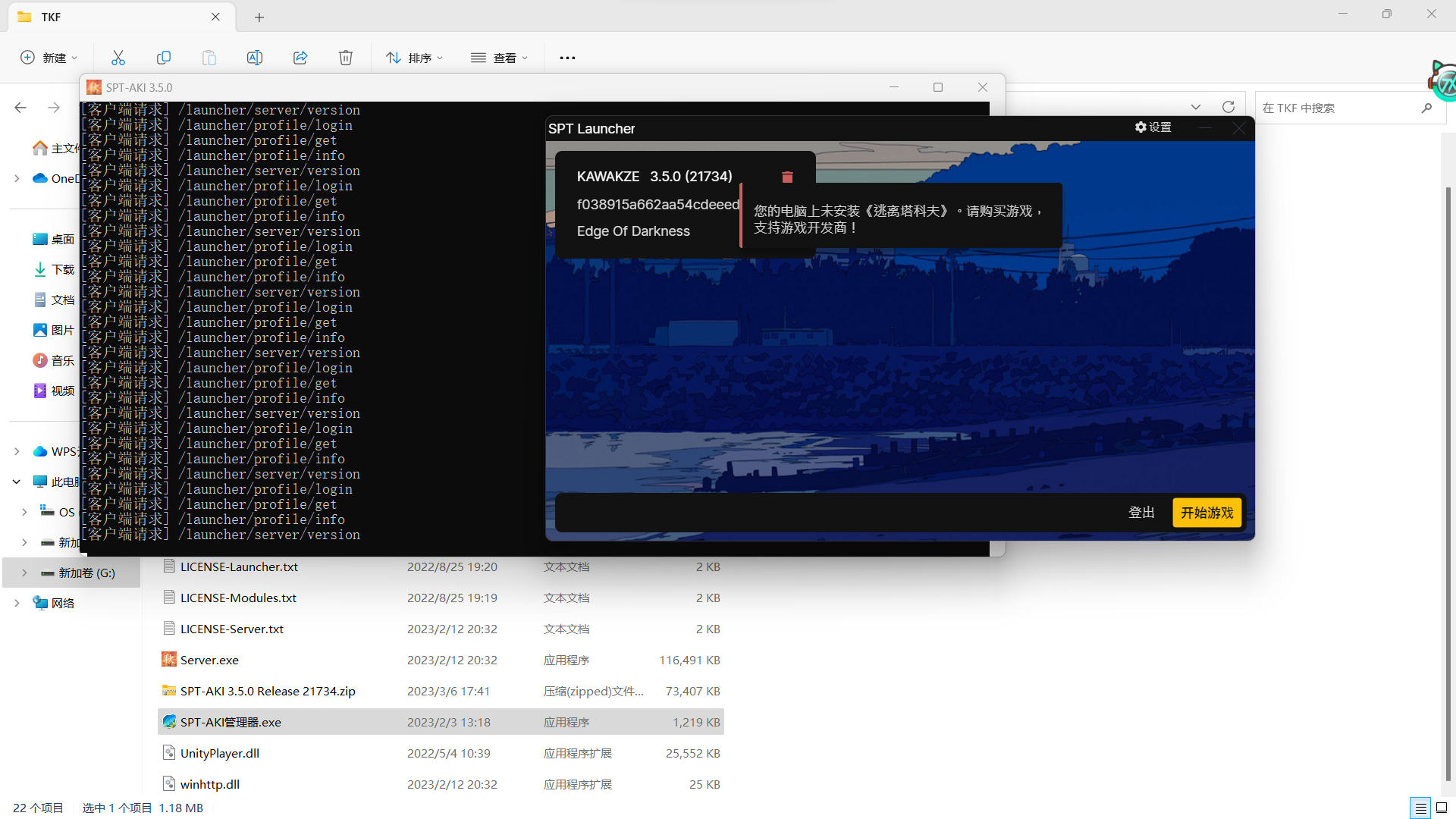Image resolution: width=1456 pixels, height=819 pixels.
Task: Select winhttp.dll file name
Action: 210,784
